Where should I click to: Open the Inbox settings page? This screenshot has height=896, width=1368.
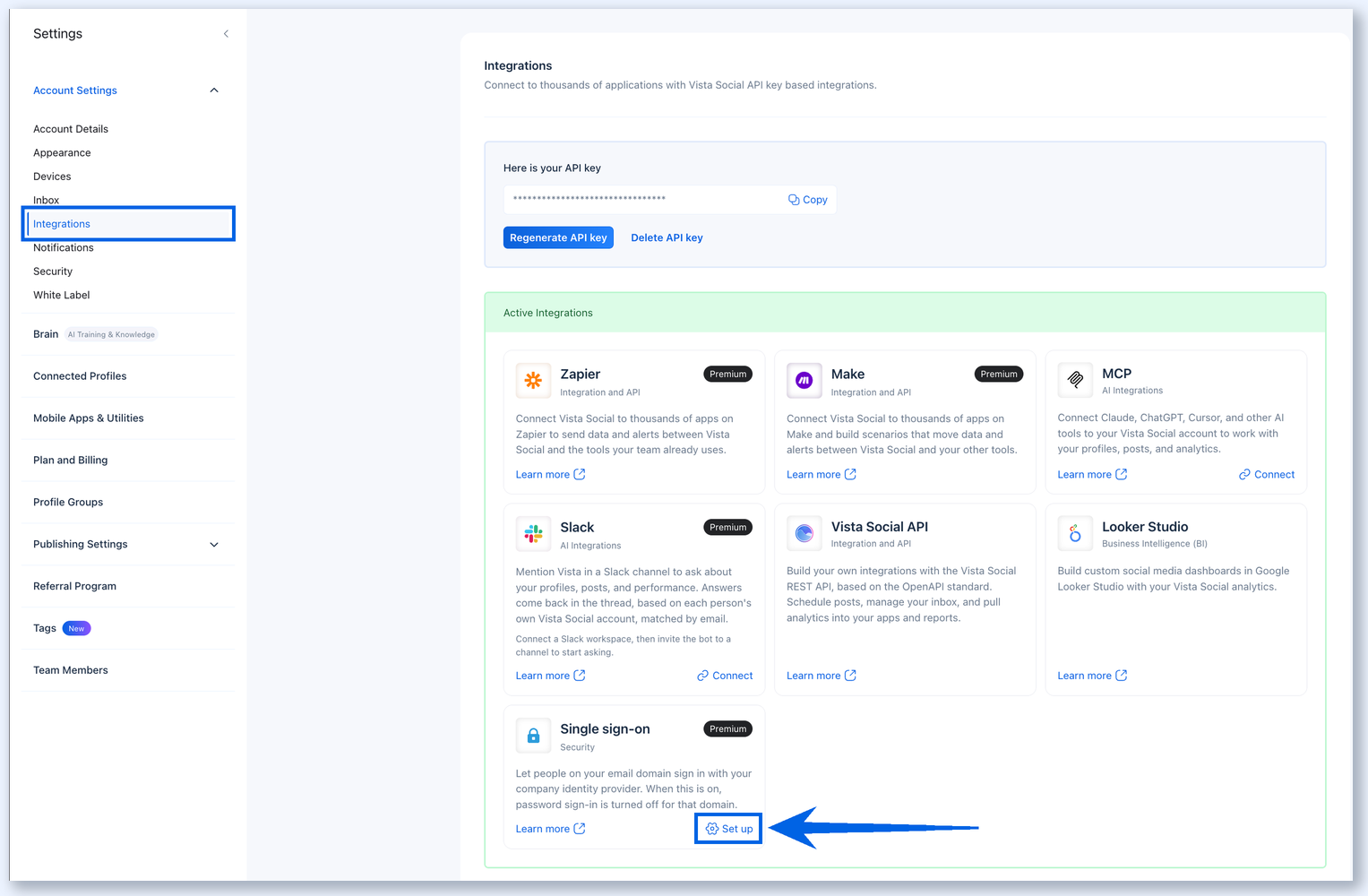click(47, 200)
